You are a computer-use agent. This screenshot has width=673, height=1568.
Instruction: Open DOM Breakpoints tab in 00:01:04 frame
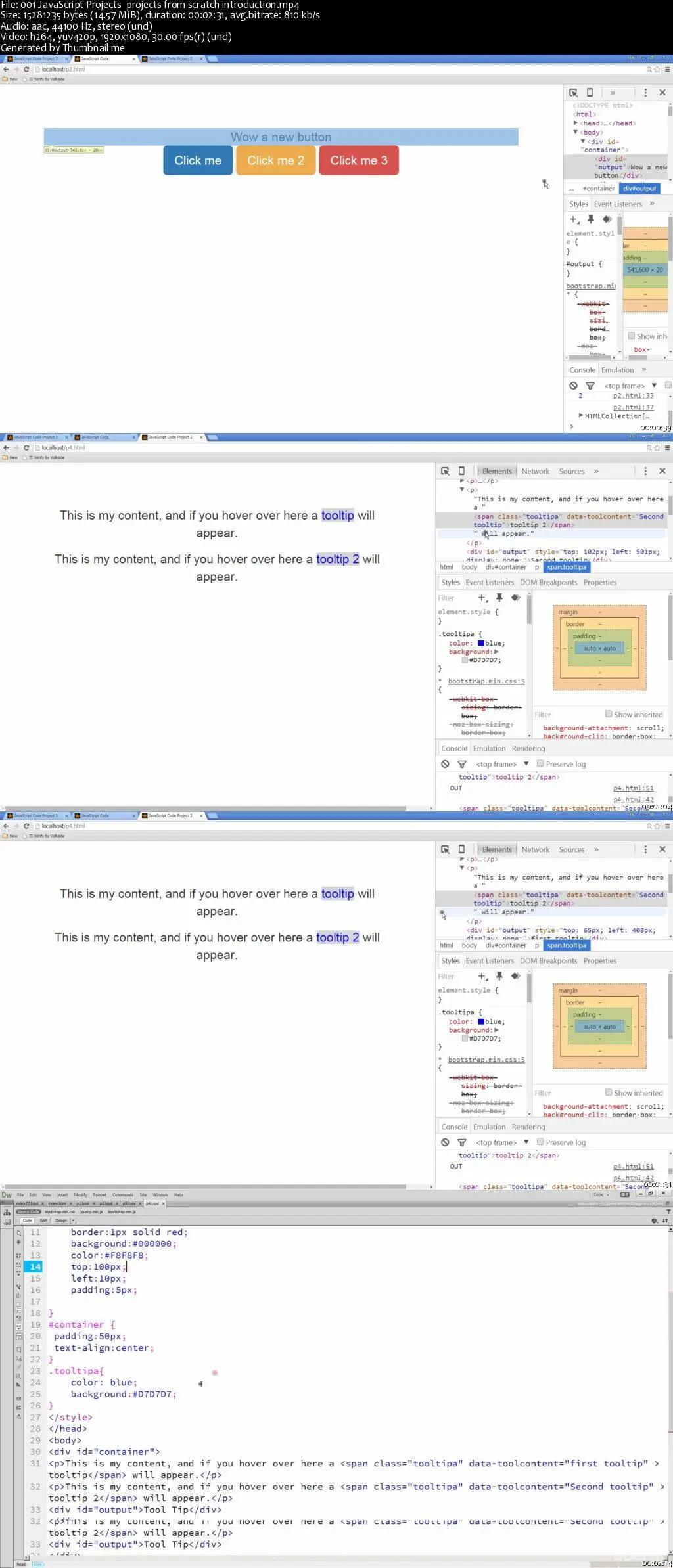pyautogui.click(x=549, y=582)
